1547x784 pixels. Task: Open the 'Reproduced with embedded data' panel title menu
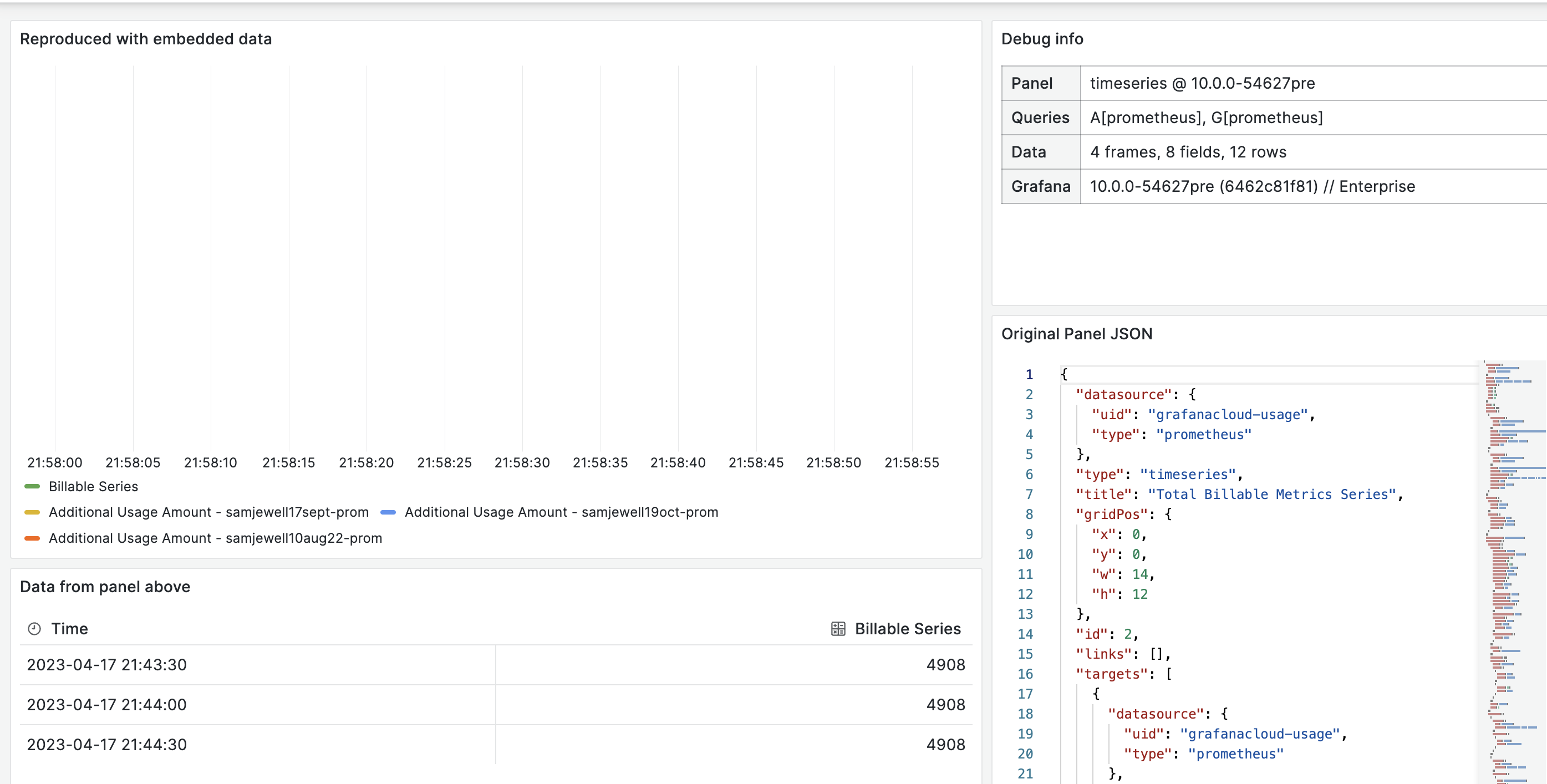[146, 38]
